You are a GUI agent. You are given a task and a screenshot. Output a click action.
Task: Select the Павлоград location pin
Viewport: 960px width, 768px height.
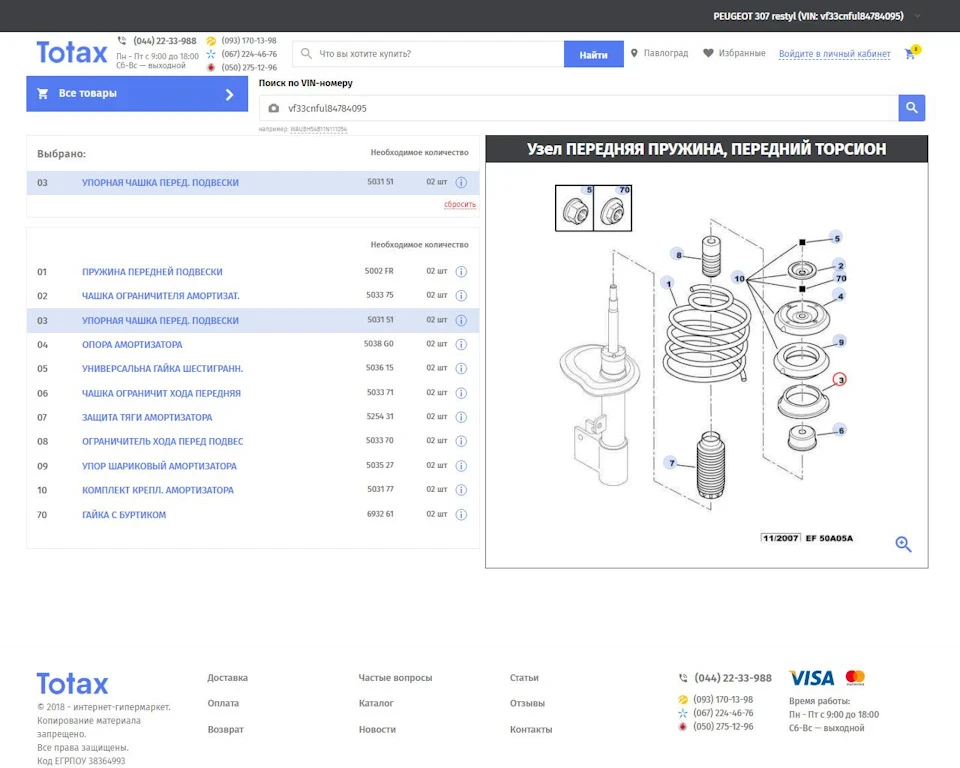(634, 53)
